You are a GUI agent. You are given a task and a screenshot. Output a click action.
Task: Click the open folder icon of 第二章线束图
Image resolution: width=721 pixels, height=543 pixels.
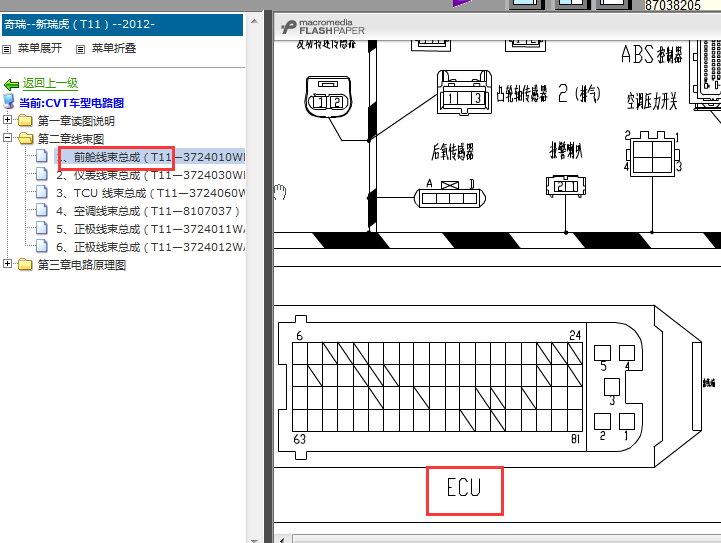point(25,138)
